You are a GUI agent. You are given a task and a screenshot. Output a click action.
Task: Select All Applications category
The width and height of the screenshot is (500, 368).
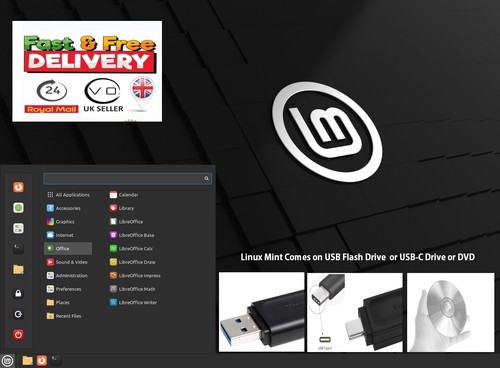(x=68, y=195)
